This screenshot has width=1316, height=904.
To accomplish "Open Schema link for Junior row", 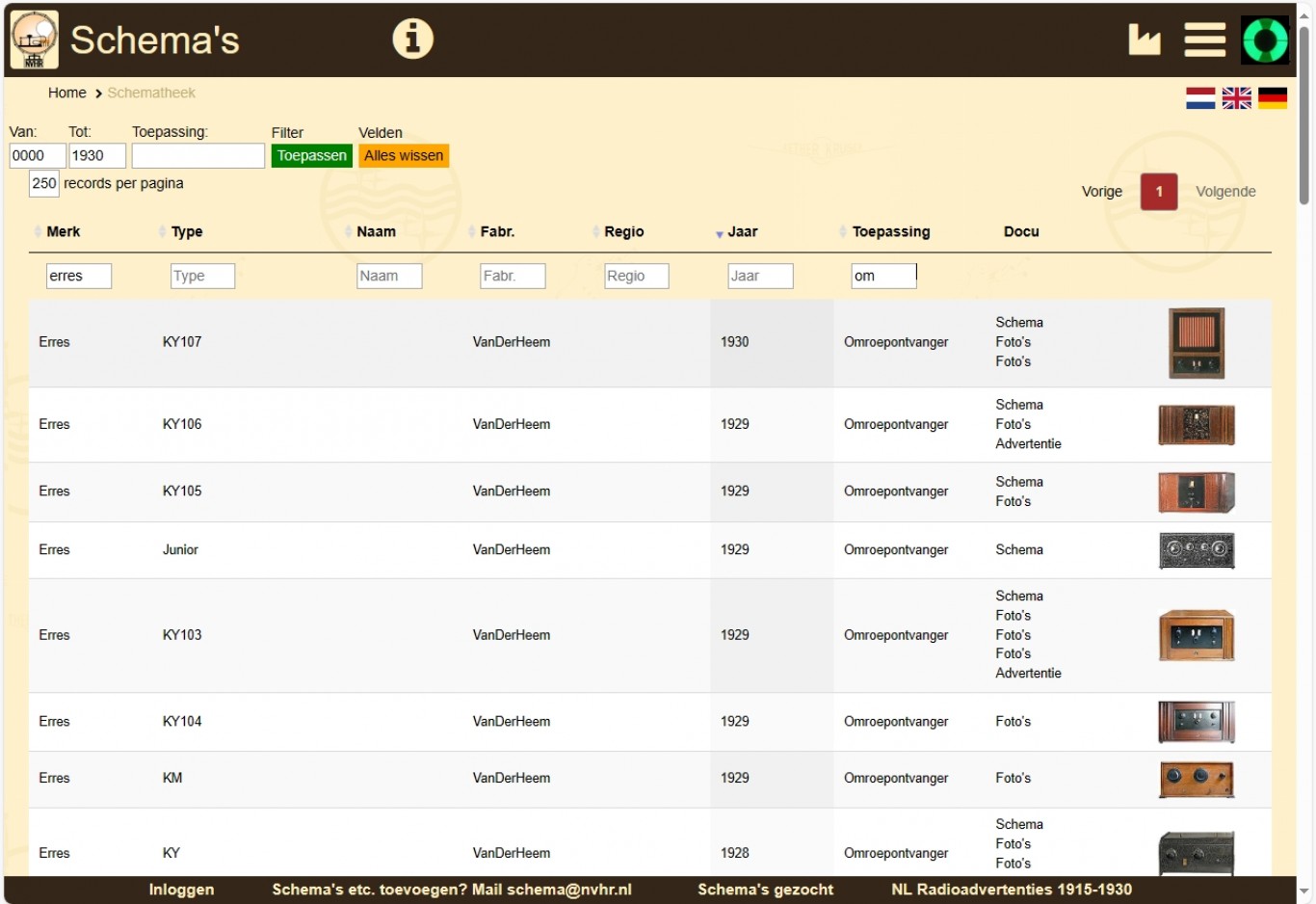I will pyautogui.click(x=1019, y=550).
